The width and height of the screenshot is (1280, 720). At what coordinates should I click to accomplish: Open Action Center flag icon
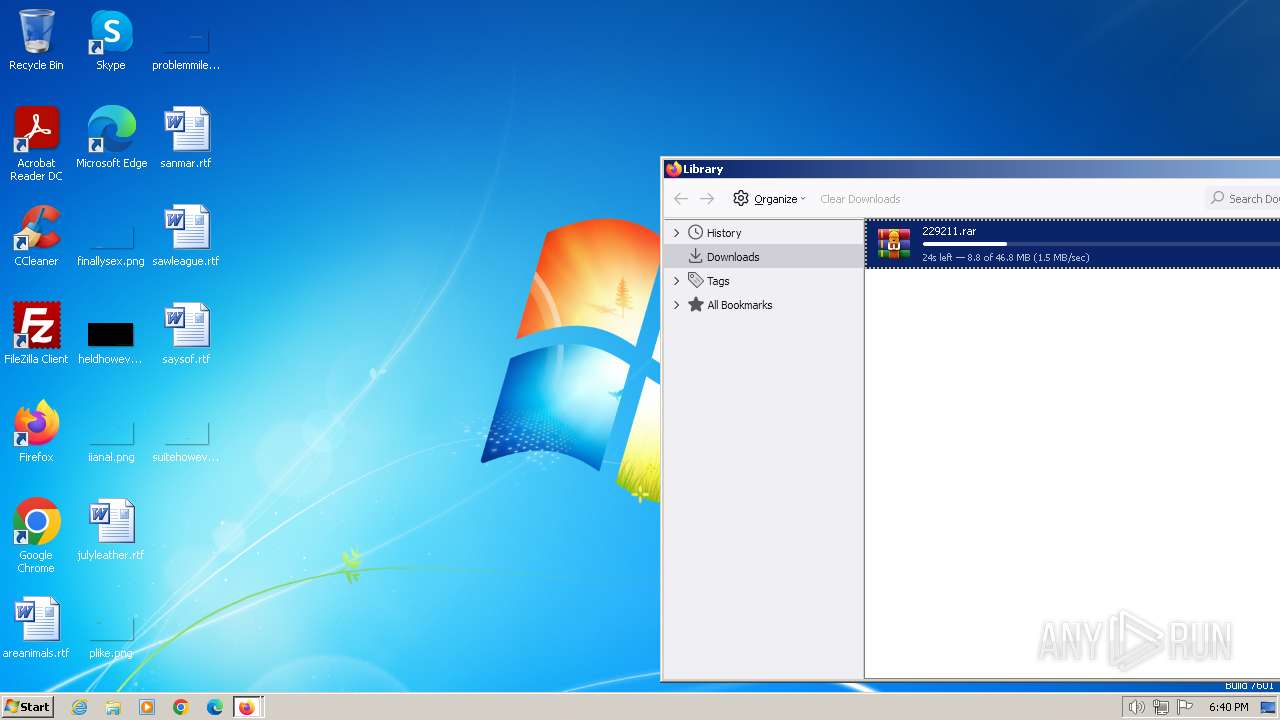[x=1185, y=707]
